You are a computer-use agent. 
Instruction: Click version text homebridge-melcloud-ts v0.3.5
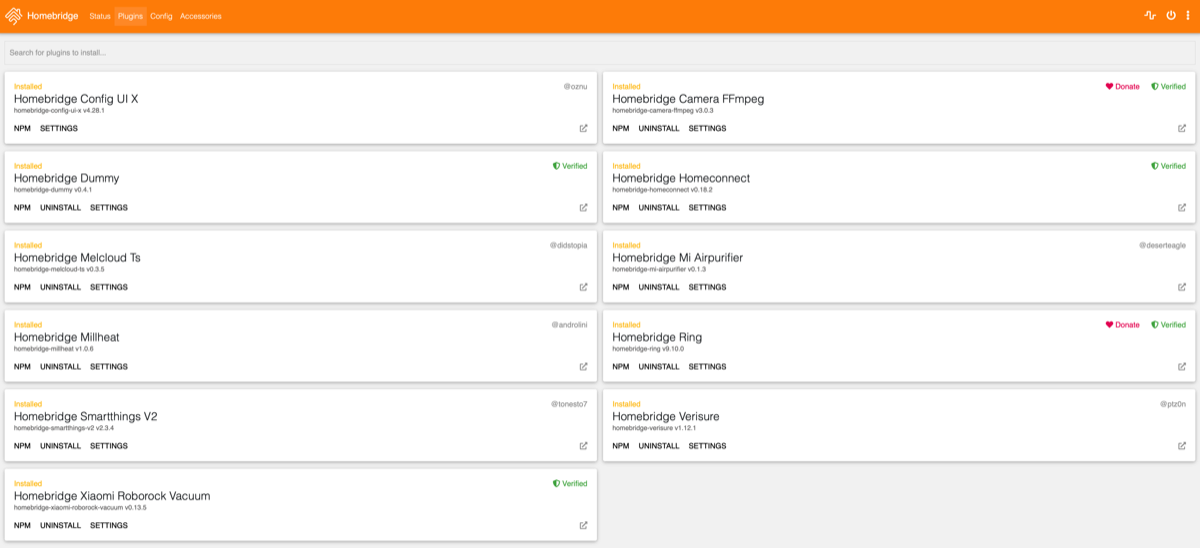click(60, 269)
